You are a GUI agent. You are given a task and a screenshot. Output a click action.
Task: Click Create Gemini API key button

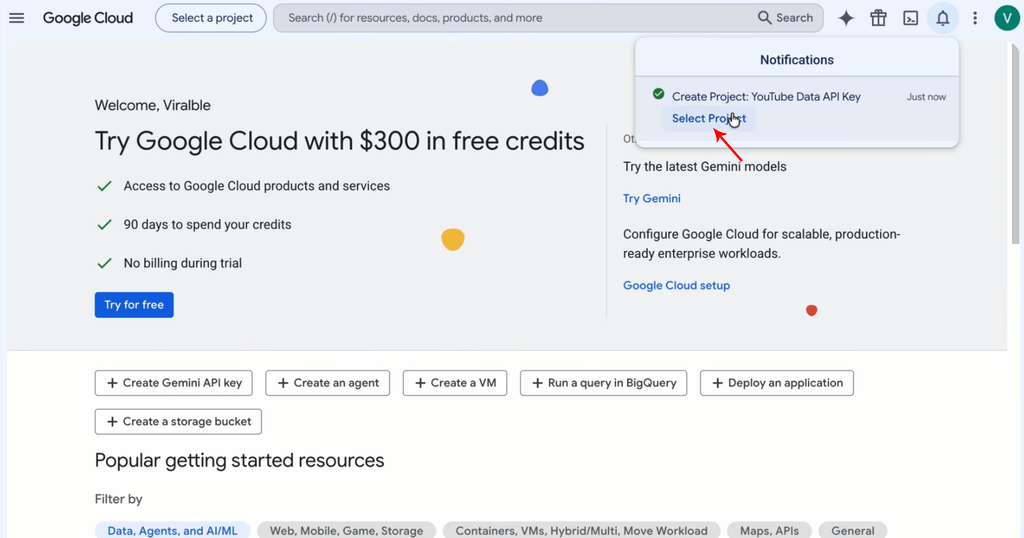tap(174, 383)
